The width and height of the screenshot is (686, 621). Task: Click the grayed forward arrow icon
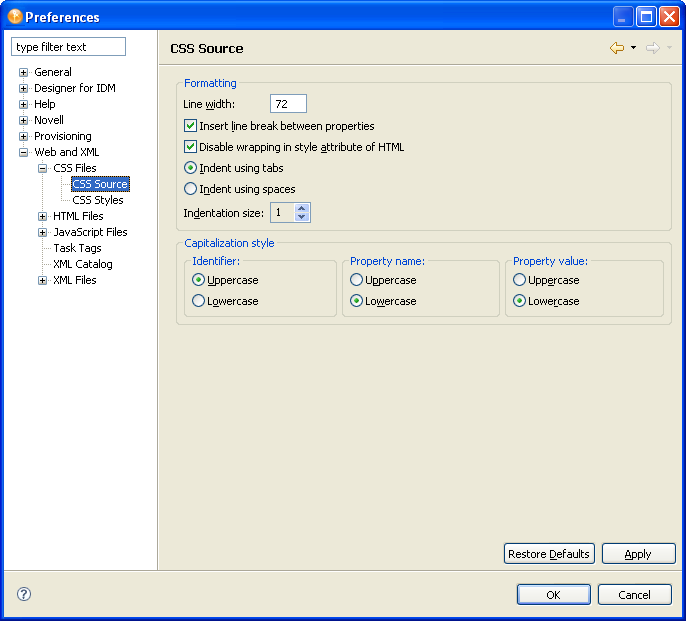(x=653, y=48)
